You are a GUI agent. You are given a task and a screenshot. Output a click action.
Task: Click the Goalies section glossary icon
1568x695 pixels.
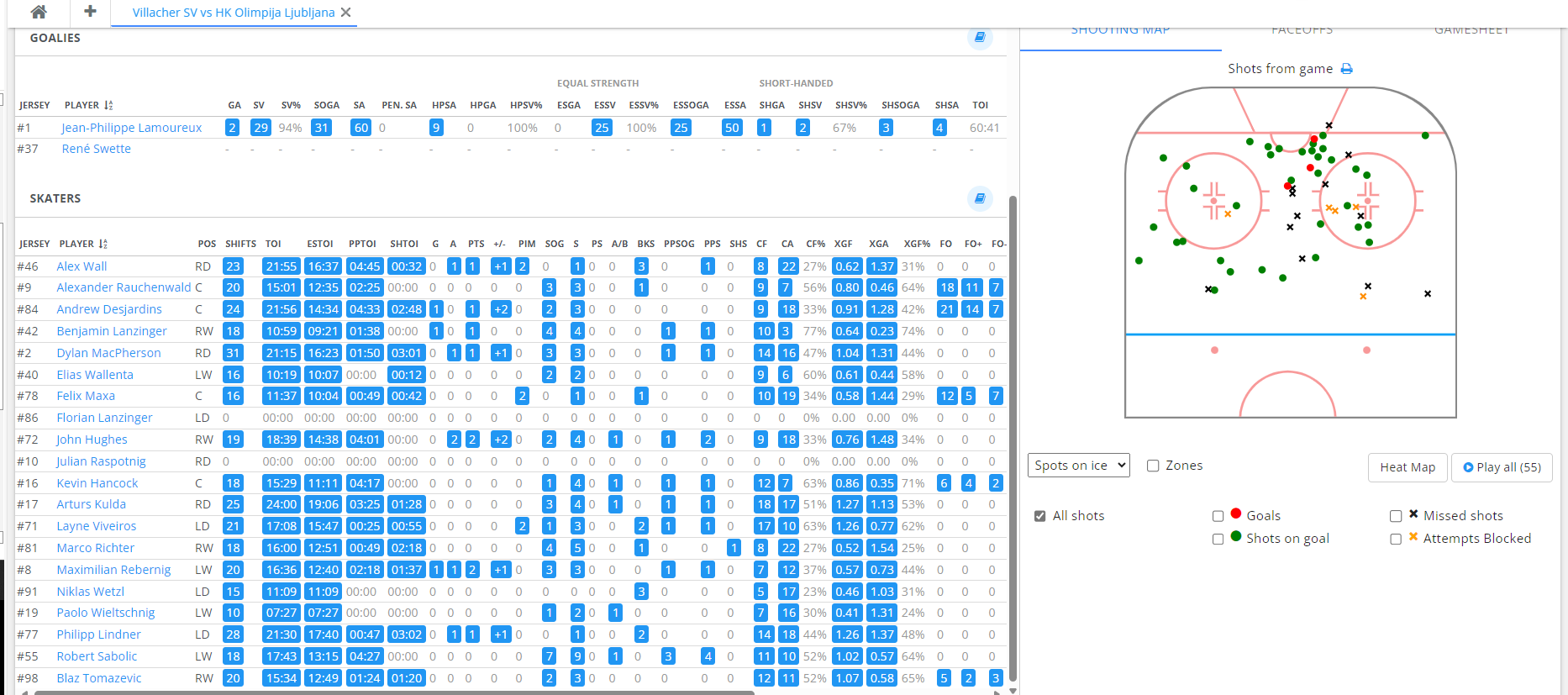point(980,37)
